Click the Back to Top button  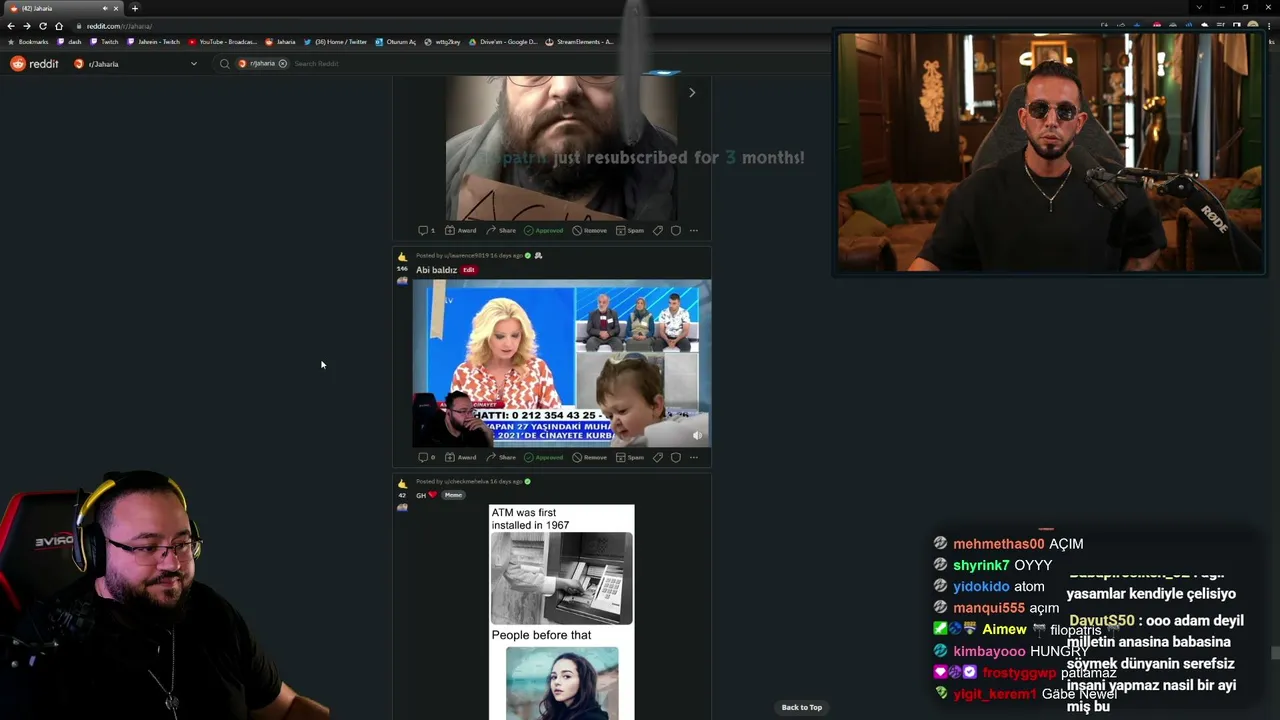click(x=802, y=707)
